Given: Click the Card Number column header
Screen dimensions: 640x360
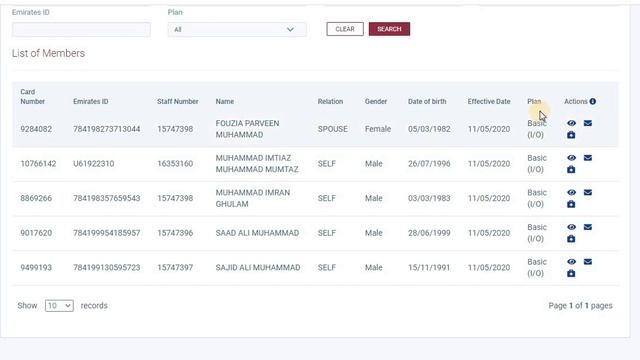Looking at the screenshot, I should pos(33,97).
